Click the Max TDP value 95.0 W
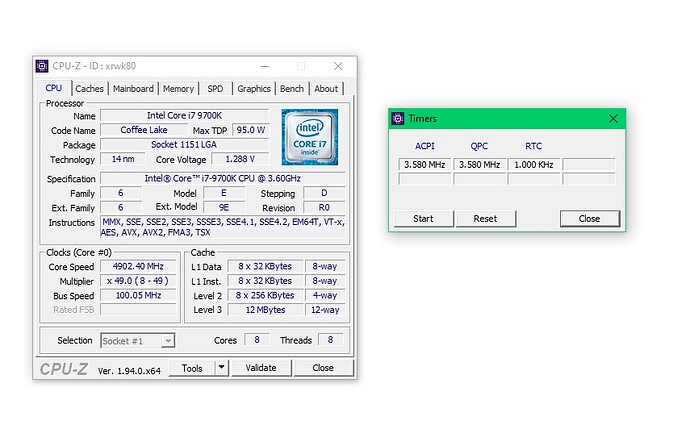 [x=251, y=130]
